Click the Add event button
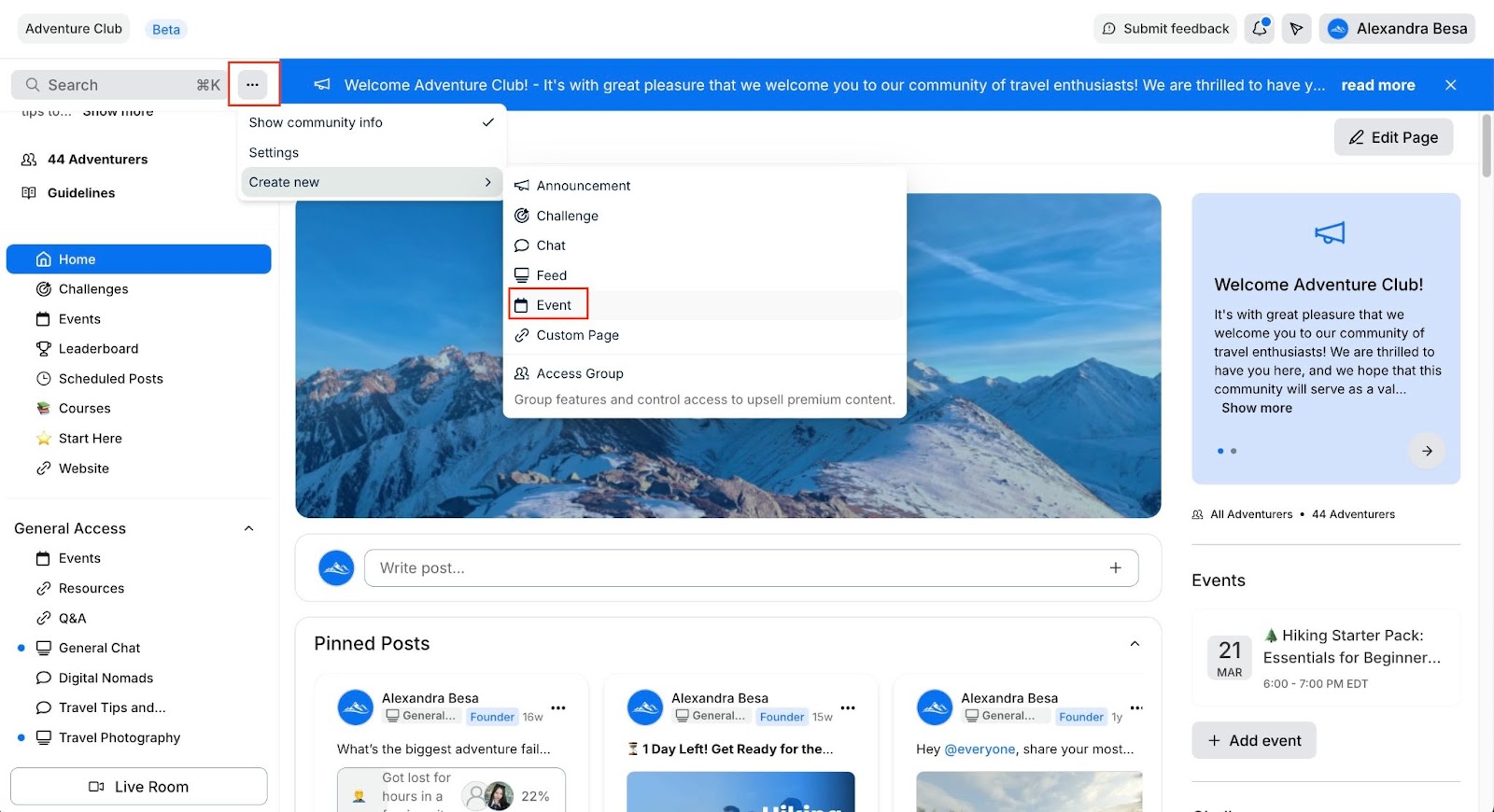The width and height of the screenshot is (1494, 812). 1254,740
